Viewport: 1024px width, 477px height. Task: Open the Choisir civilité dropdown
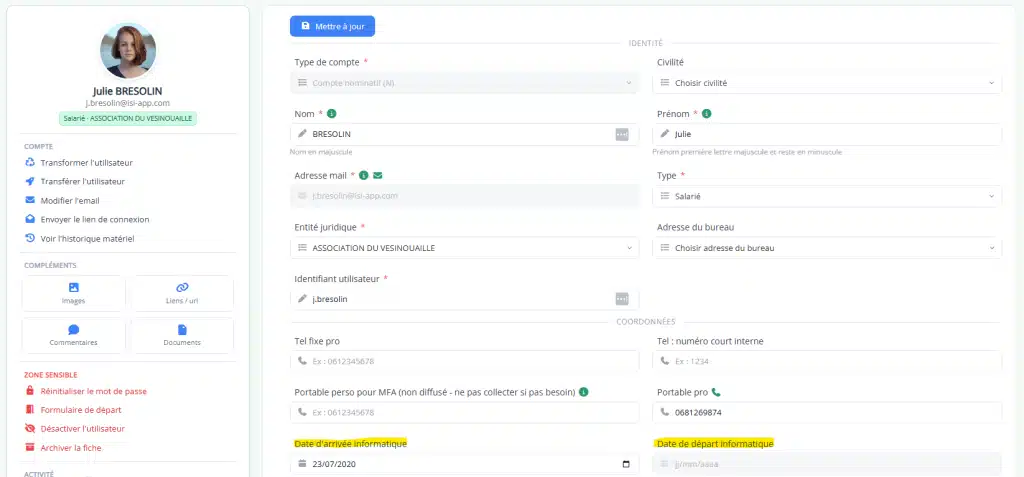pos(827,83)
